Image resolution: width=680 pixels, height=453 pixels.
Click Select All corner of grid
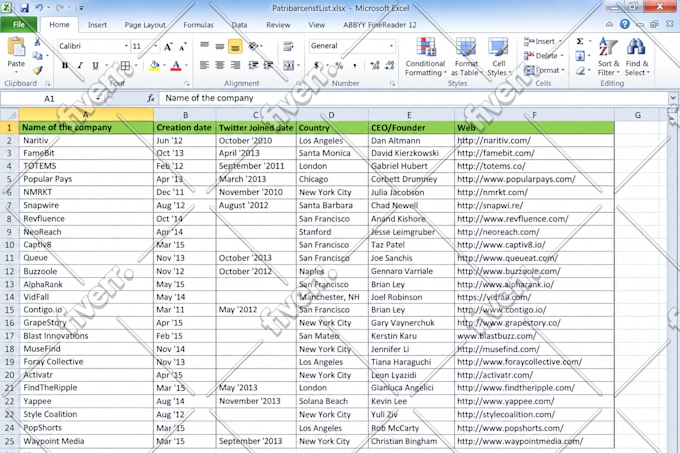click(x=9, y=115)
